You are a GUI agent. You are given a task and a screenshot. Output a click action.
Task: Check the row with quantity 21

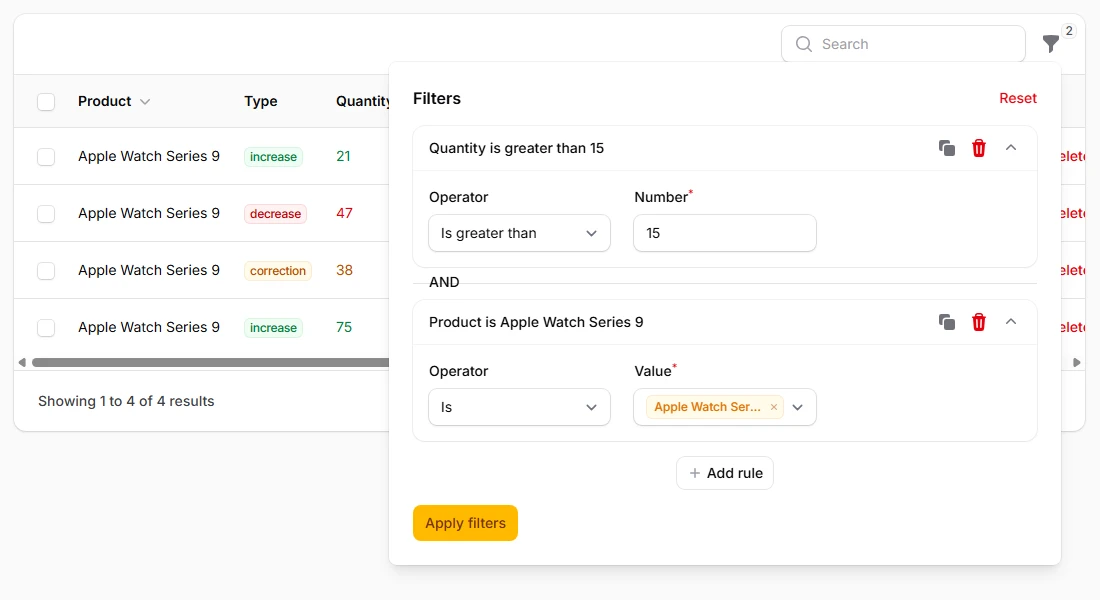tap(46, 156)
